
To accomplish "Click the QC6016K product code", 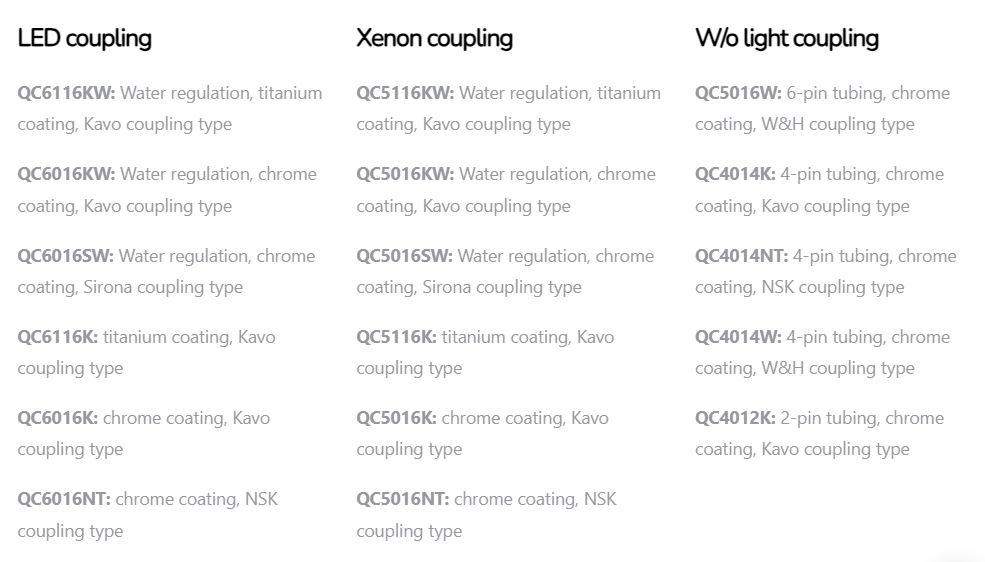I will click(x=57, y=418).
